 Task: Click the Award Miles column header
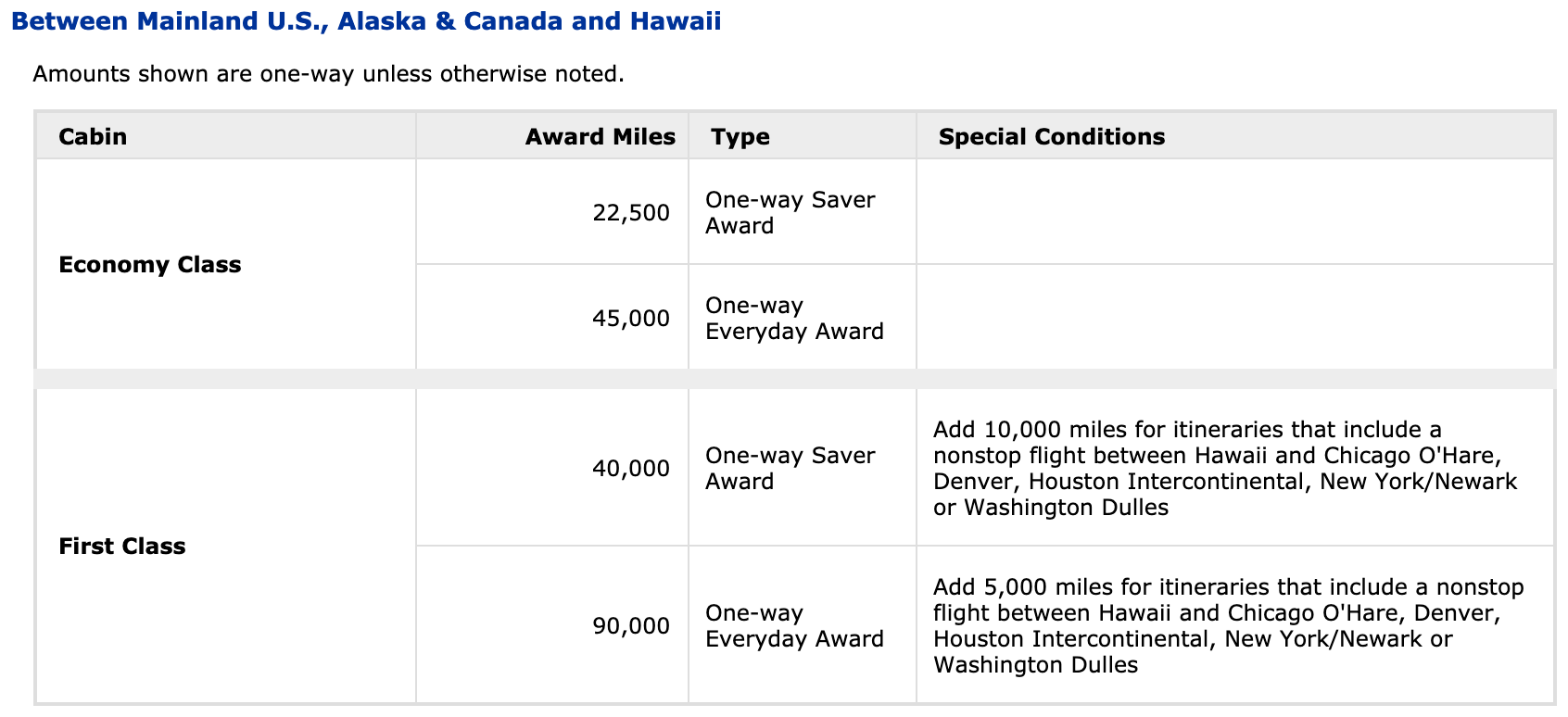[x=600, y=137]
